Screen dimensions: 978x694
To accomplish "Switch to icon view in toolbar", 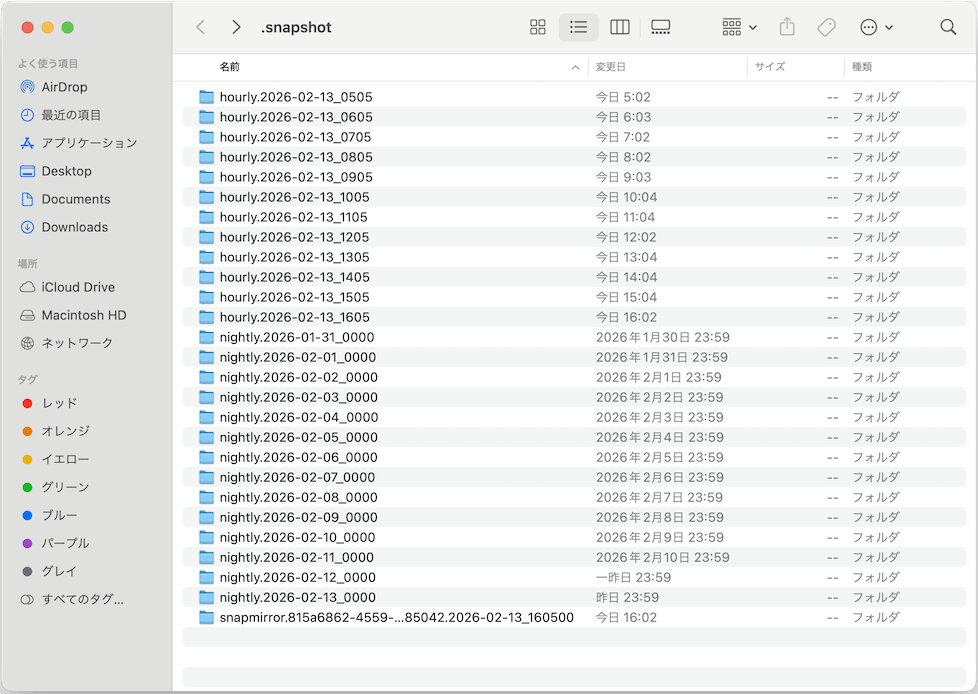I will point(538,28).
